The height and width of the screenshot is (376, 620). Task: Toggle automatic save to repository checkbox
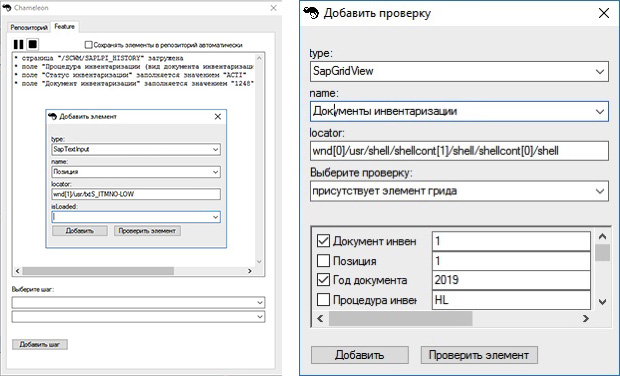pyautogui.click(x=89, y=45)
